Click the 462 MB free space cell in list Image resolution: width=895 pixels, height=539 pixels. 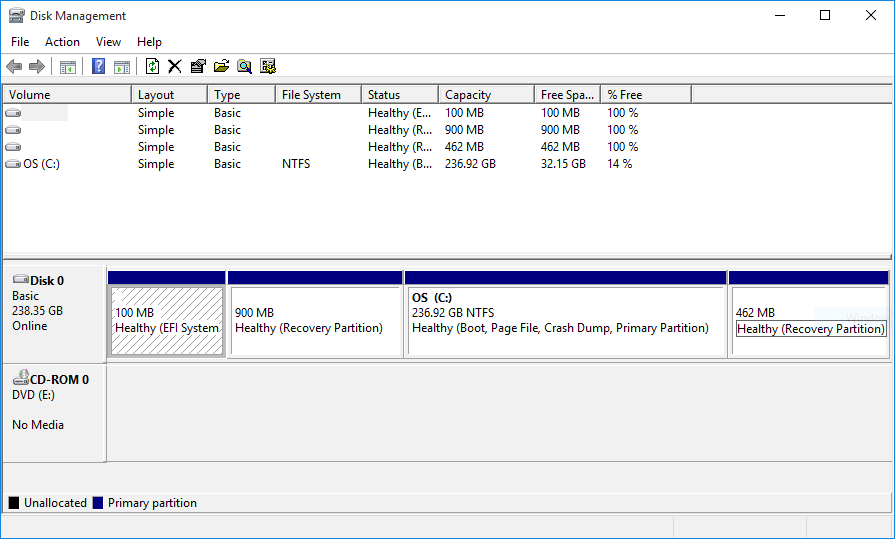coord(560,147)
